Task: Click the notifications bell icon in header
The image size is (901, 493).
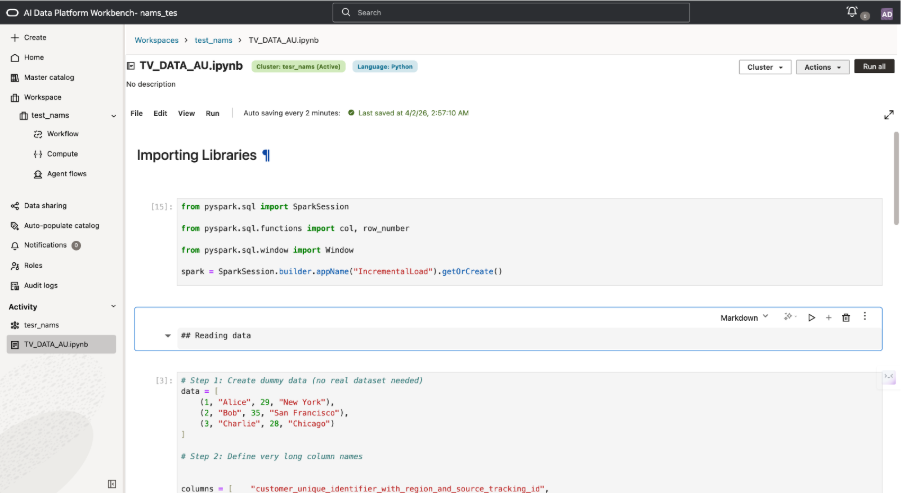Action: 852,12
